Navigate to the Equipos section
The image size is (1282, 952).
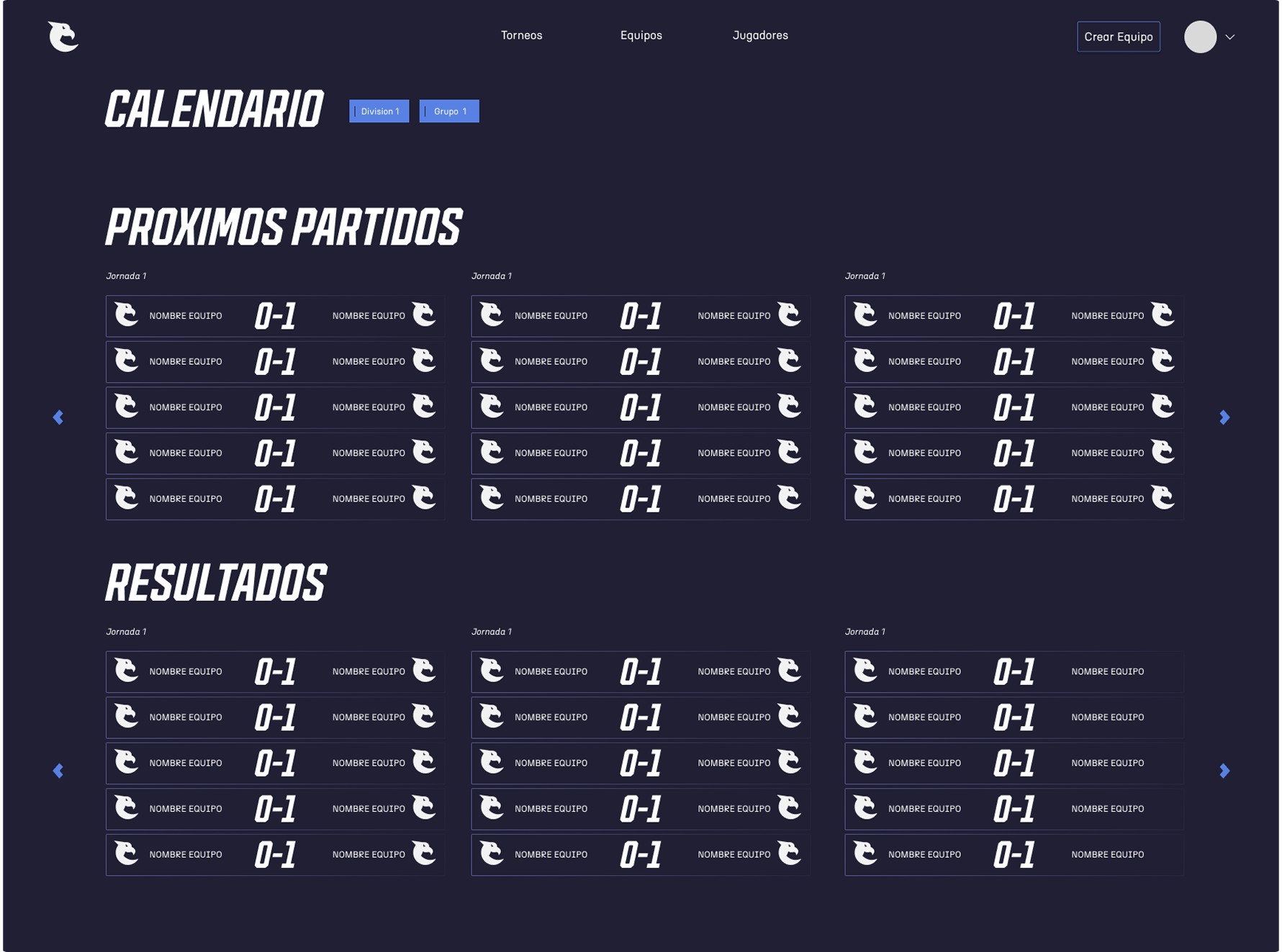click(641, 35)
